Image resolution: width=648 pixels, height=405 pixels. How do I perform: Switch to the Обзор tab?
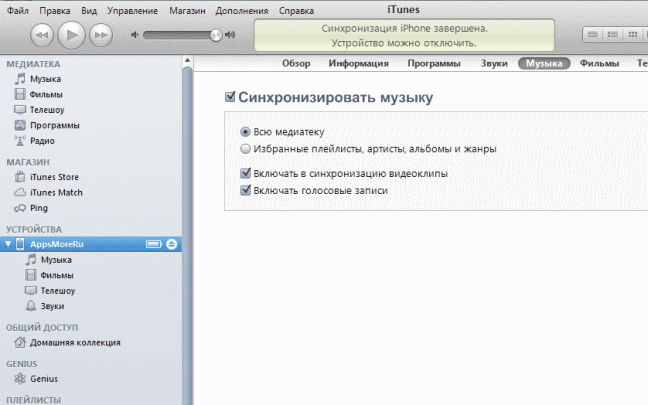click(x=296, y=63)
